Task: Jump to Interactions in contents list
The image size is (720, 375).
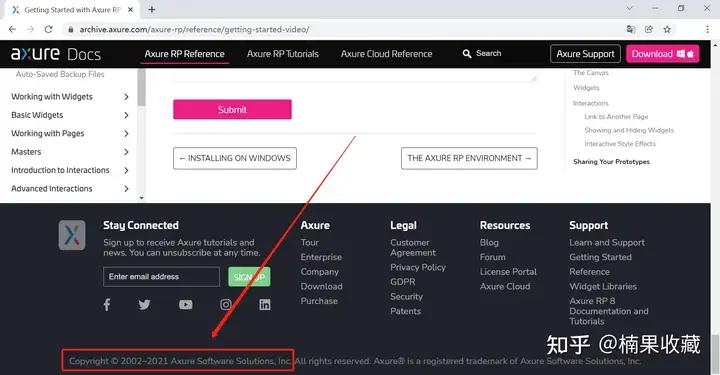Action: [x=591, y=103]
